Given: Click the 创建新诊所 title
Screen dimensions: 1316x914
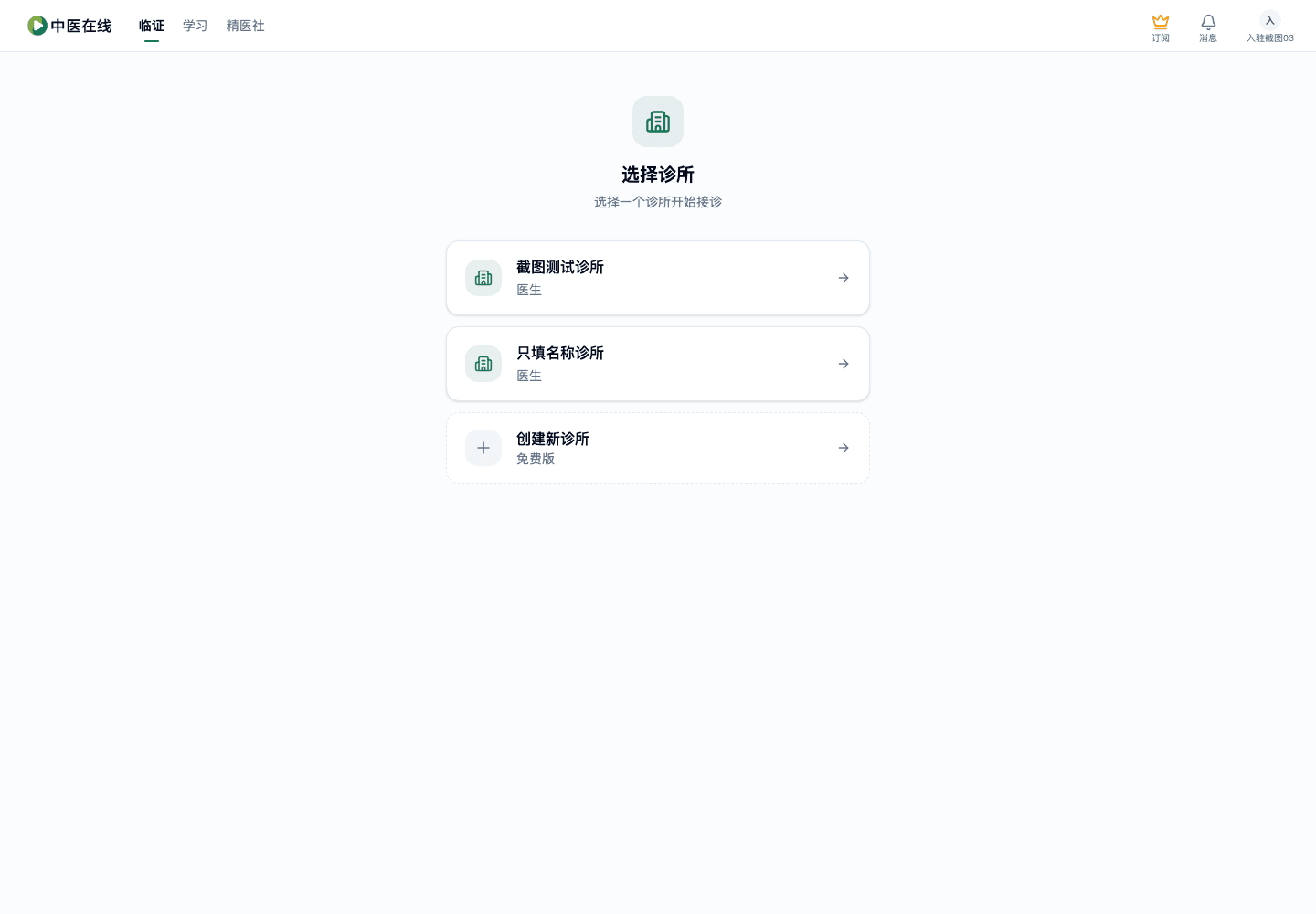Looking at the screenshot, I should click(553, 439).
